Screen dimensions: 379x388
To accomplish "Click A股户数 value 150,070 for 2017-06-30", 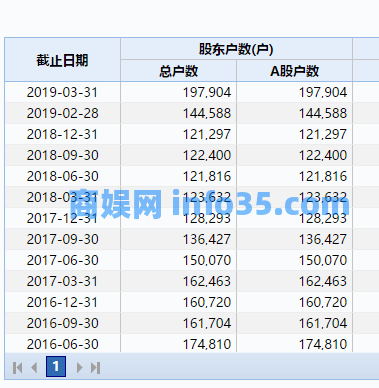I will coord(323,260).
